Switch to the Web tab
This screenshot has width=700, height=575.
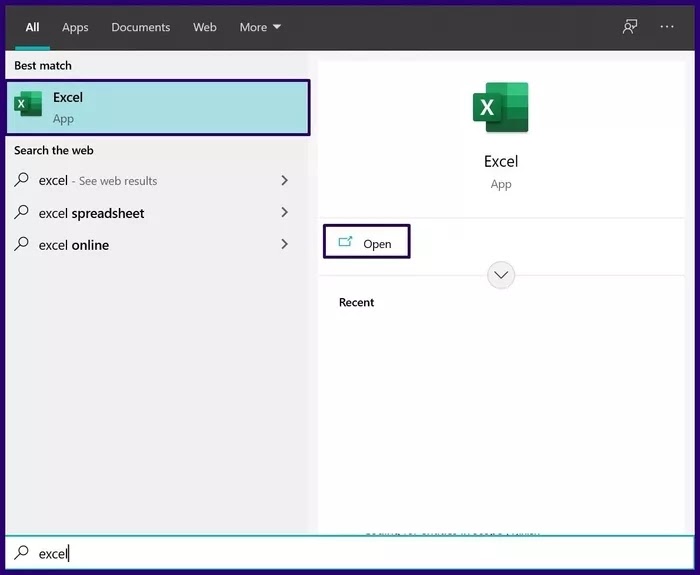pyautogui.click(x=205, y=27)
